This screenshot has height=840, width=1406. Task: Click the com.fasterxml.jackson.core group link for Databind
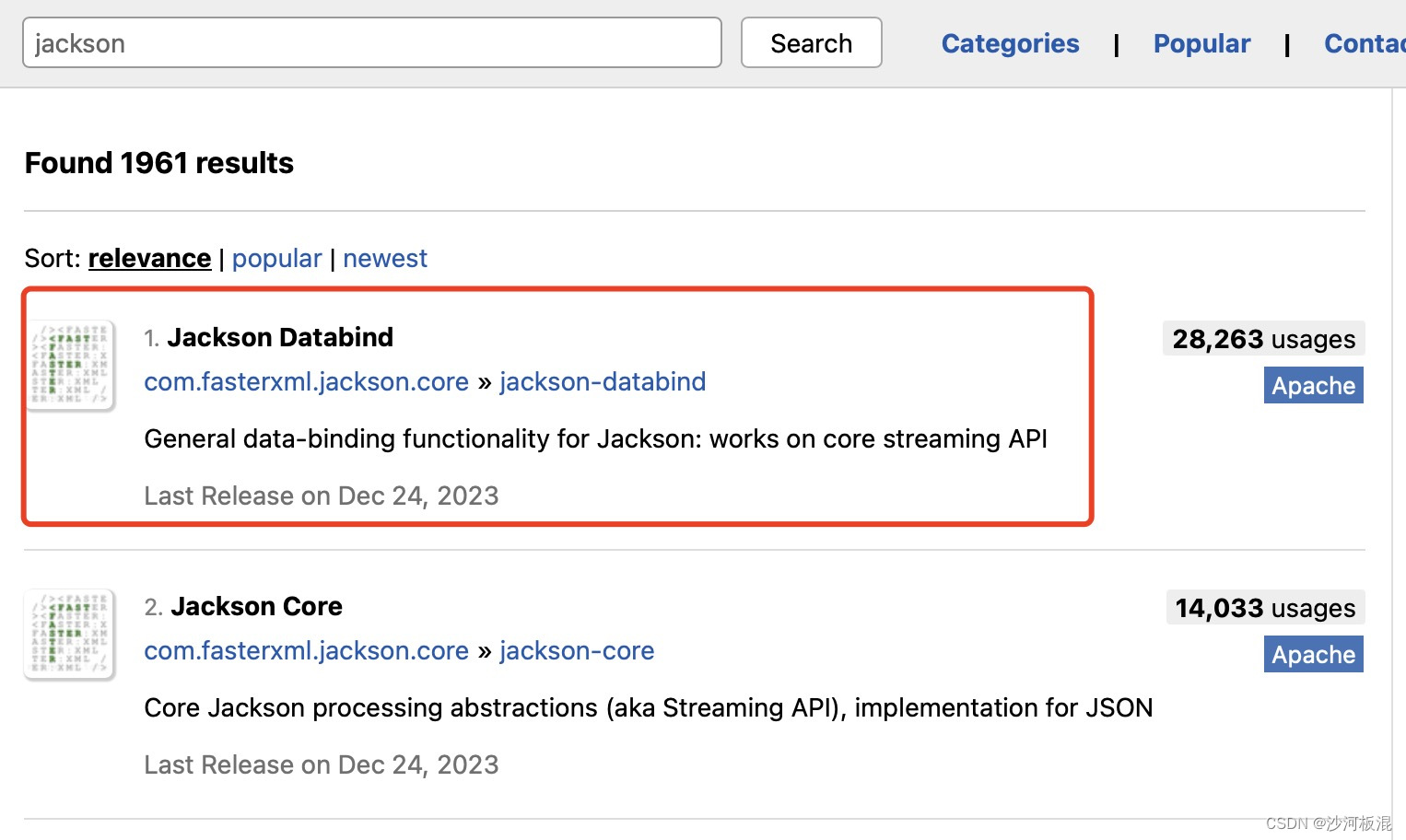pos(306,381)
